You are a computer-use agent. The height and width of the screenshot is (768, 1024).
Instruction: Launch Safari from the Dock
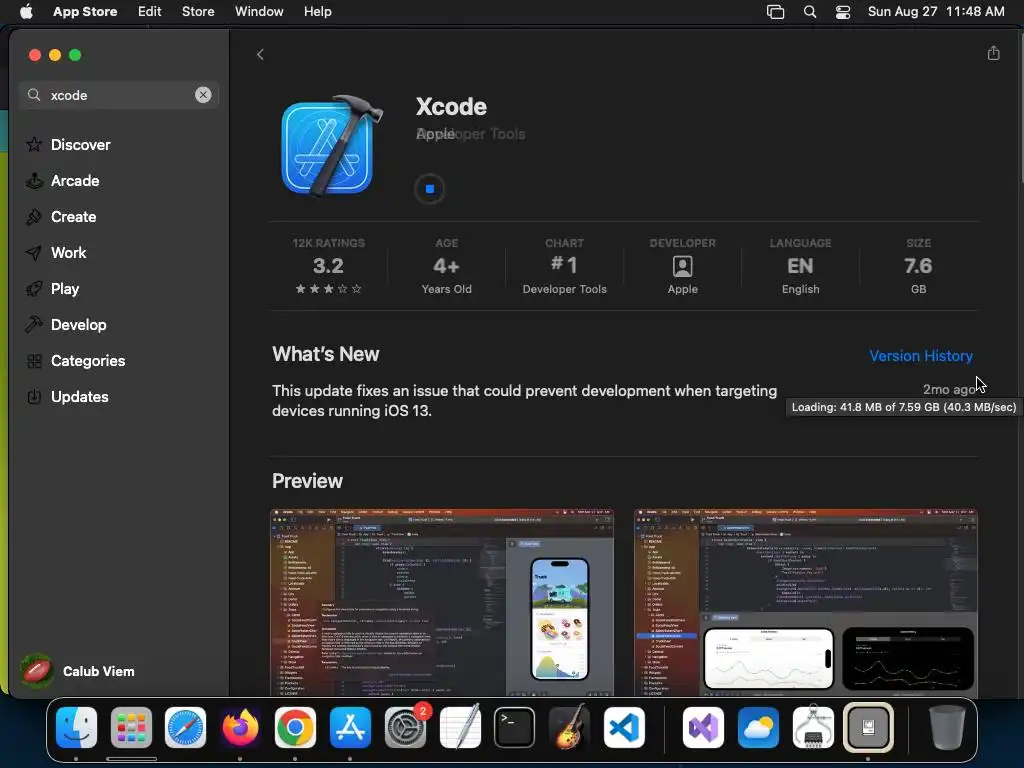click(185, 727)
